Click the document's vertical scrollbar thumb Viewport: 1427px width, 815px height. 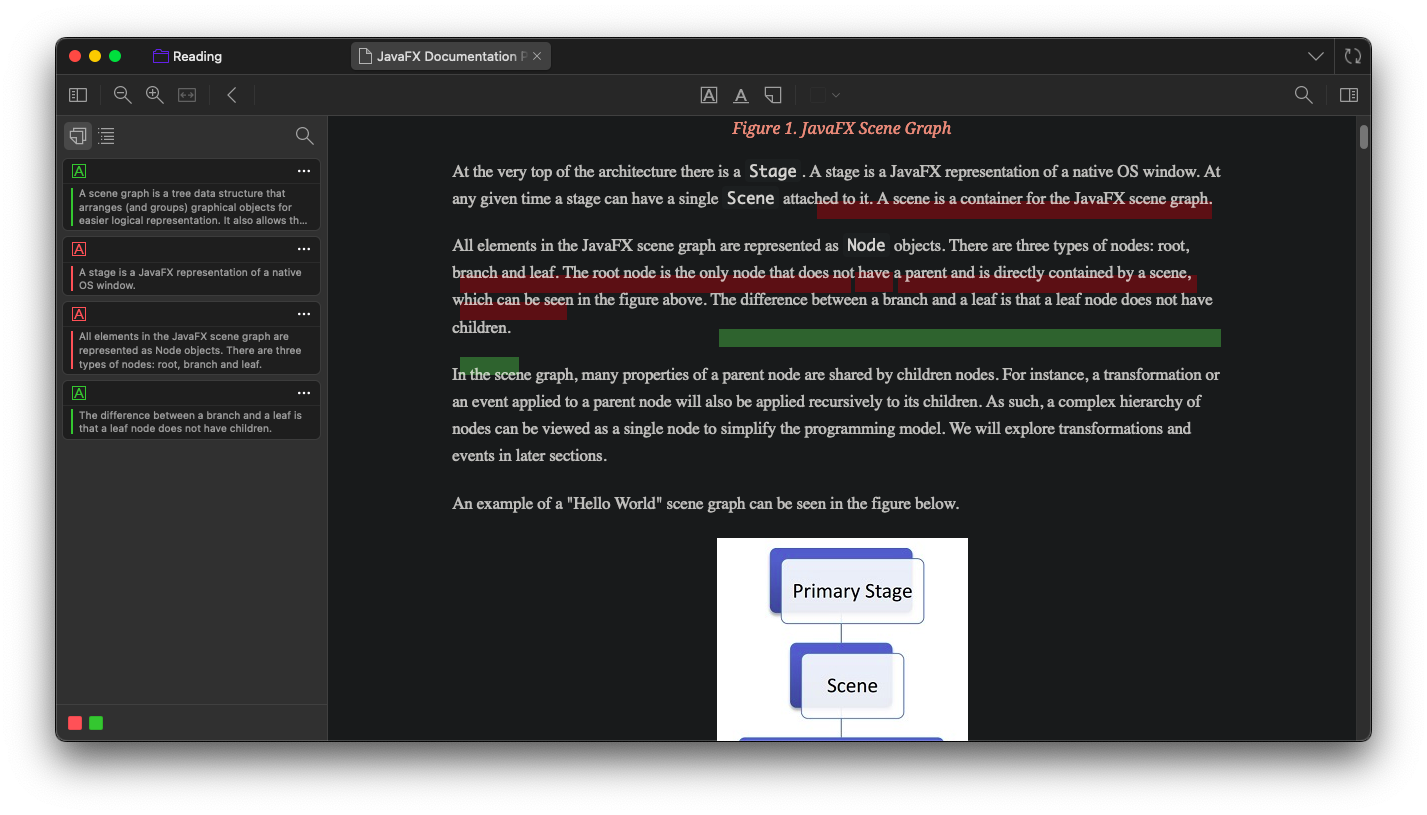tap(1364, 136)
